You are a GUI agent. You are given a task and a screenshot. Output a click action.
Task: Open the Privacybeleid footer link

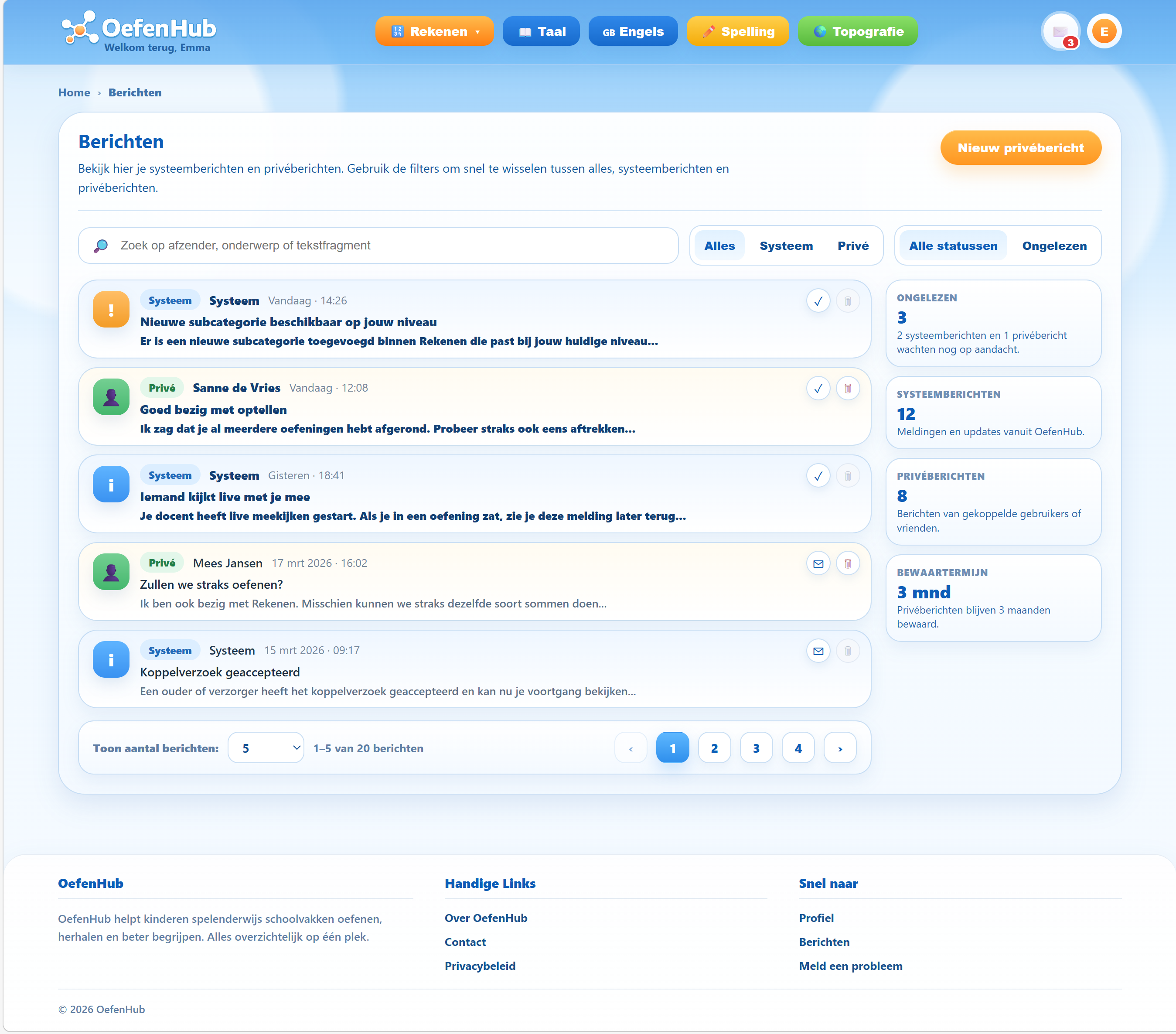click(x=480, y=966)
